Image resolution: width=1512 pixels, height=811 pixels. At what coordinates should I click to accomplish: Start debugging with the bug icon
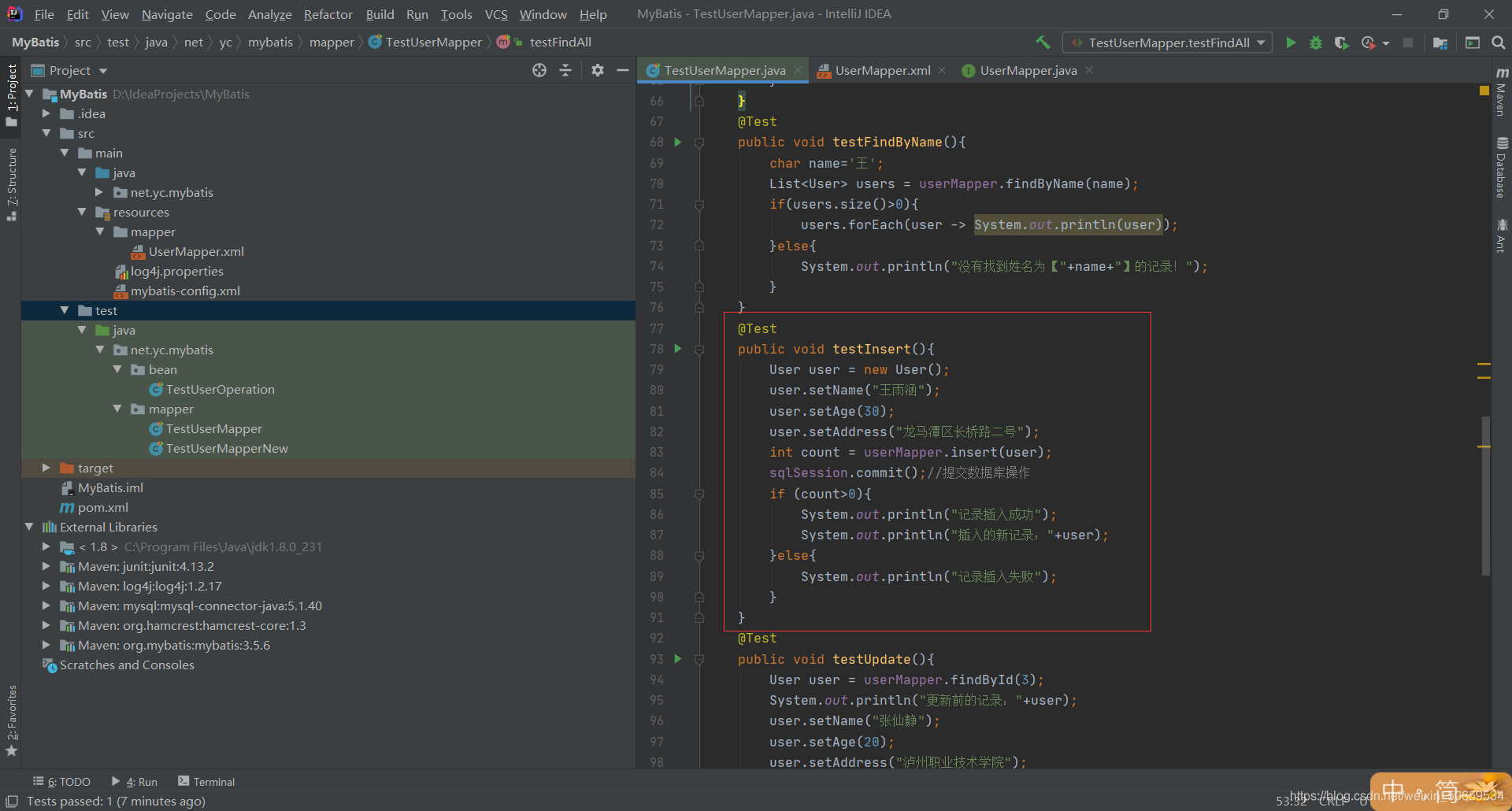click(x=1316, y=43)
